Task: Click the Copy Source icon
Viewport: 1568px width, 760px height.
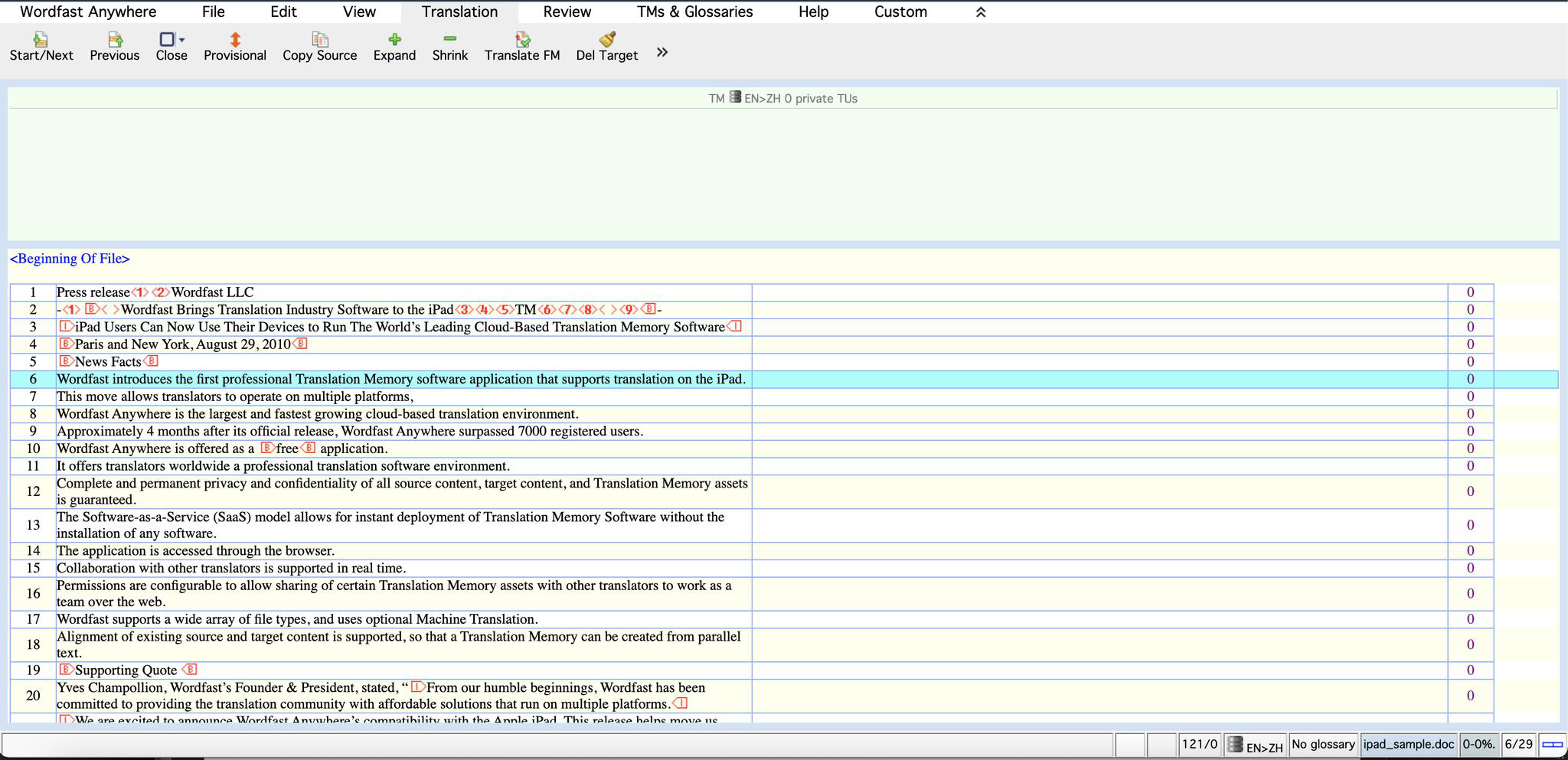Action: (320, 38)
